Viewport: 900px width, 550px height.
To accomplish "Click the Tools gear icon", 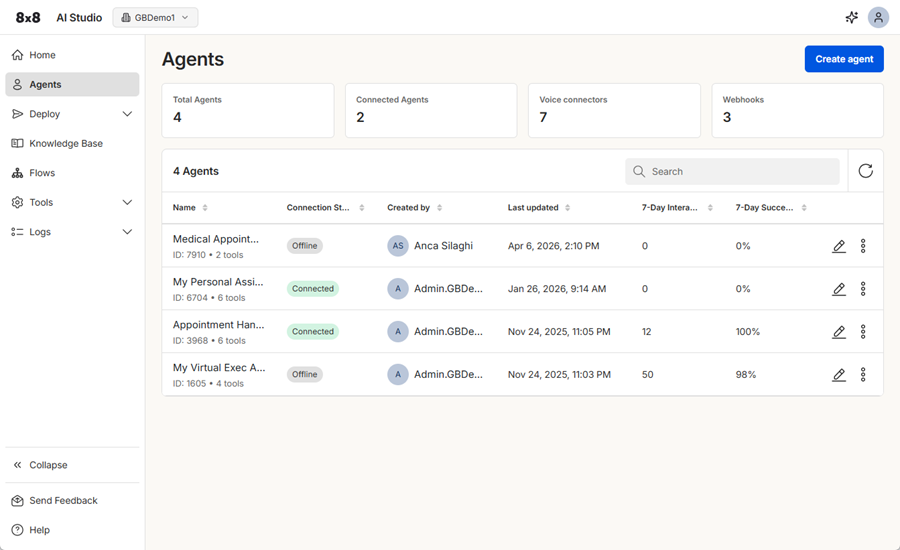I will [x=18, y=202].
